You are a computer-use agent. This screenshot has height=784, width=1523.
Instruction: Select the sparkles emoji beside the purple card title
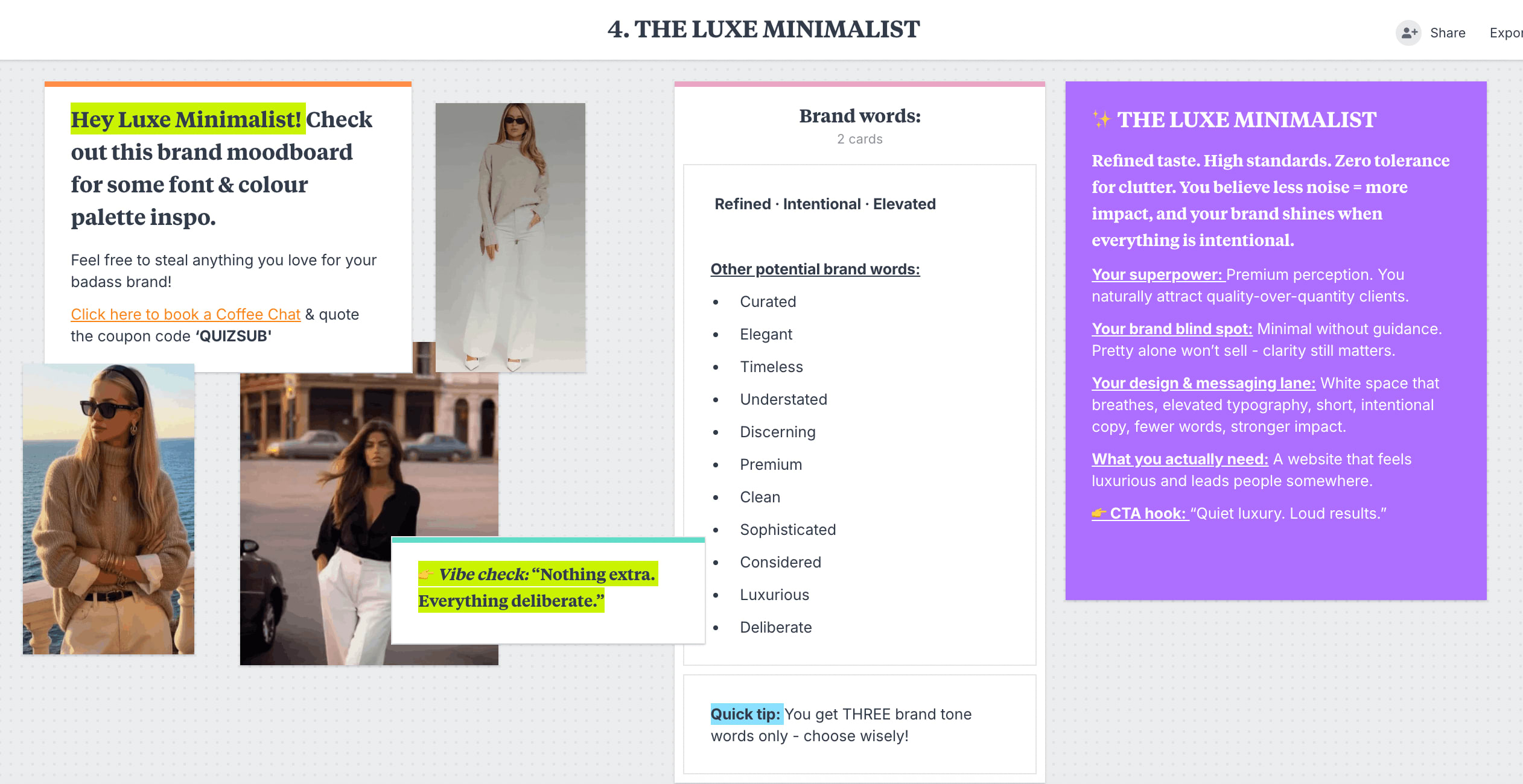[1101, 119]
